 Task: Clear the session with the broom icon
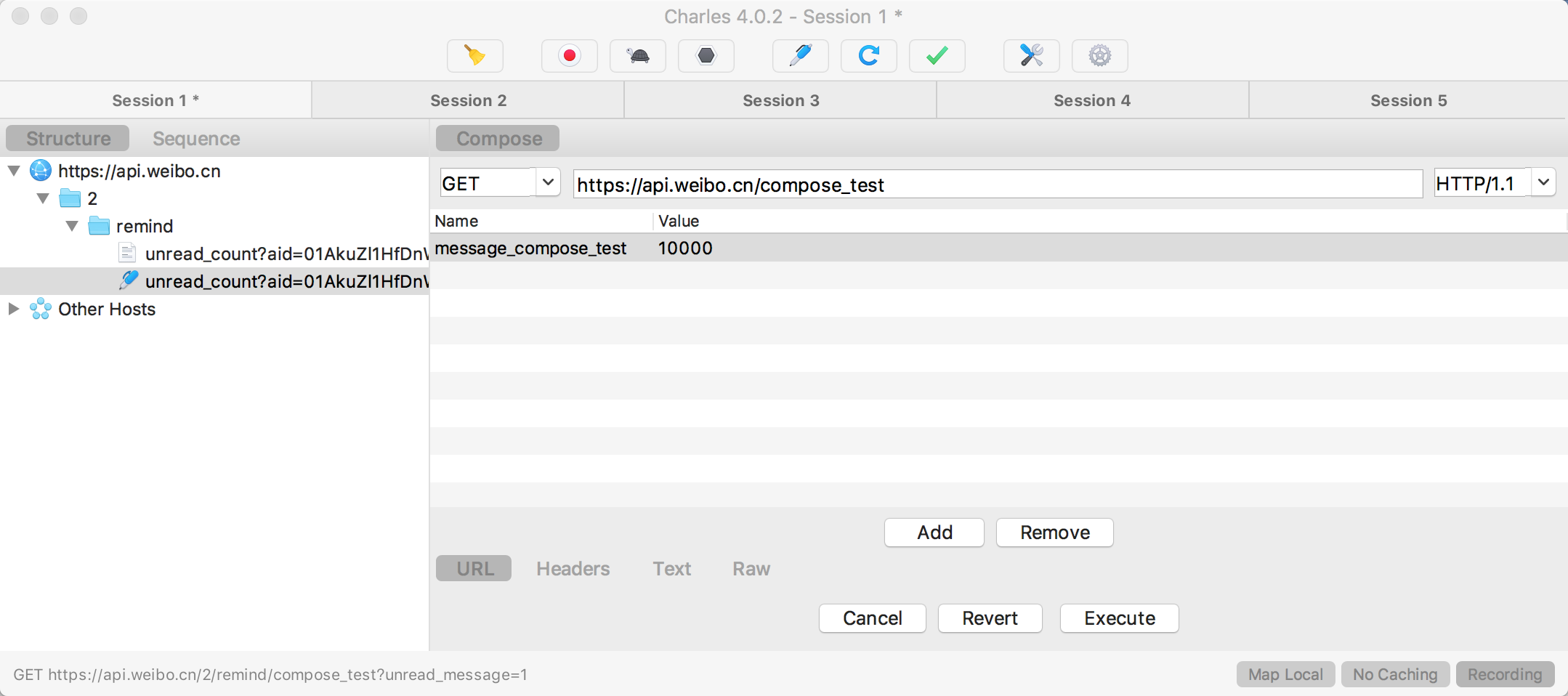point(475,56)
